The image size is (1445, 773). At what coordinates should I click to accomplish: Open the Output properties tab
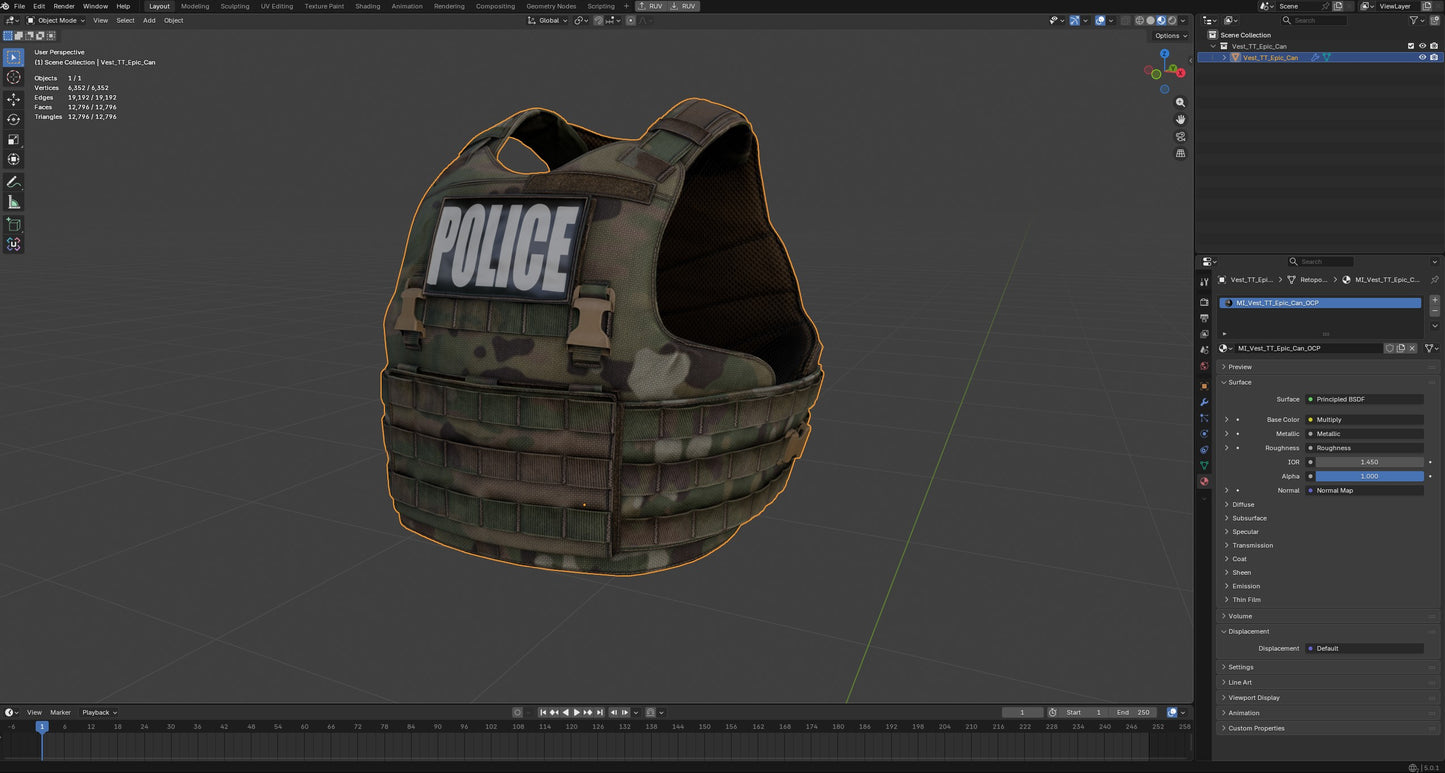click(1204, 318)
